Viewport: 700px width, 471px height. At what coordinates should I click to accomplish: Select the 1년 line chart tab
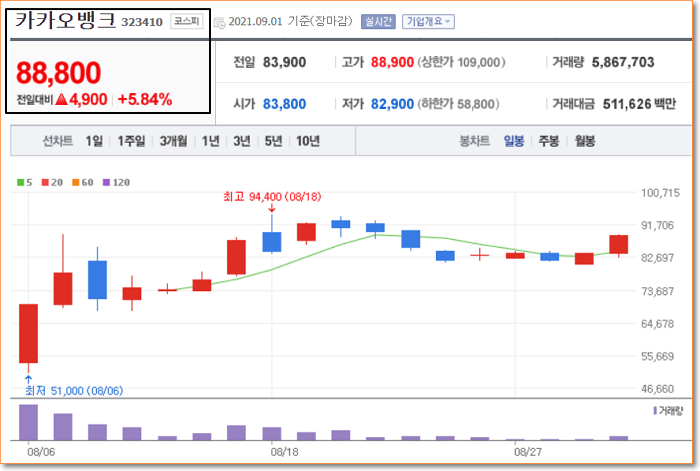point(210,141)
